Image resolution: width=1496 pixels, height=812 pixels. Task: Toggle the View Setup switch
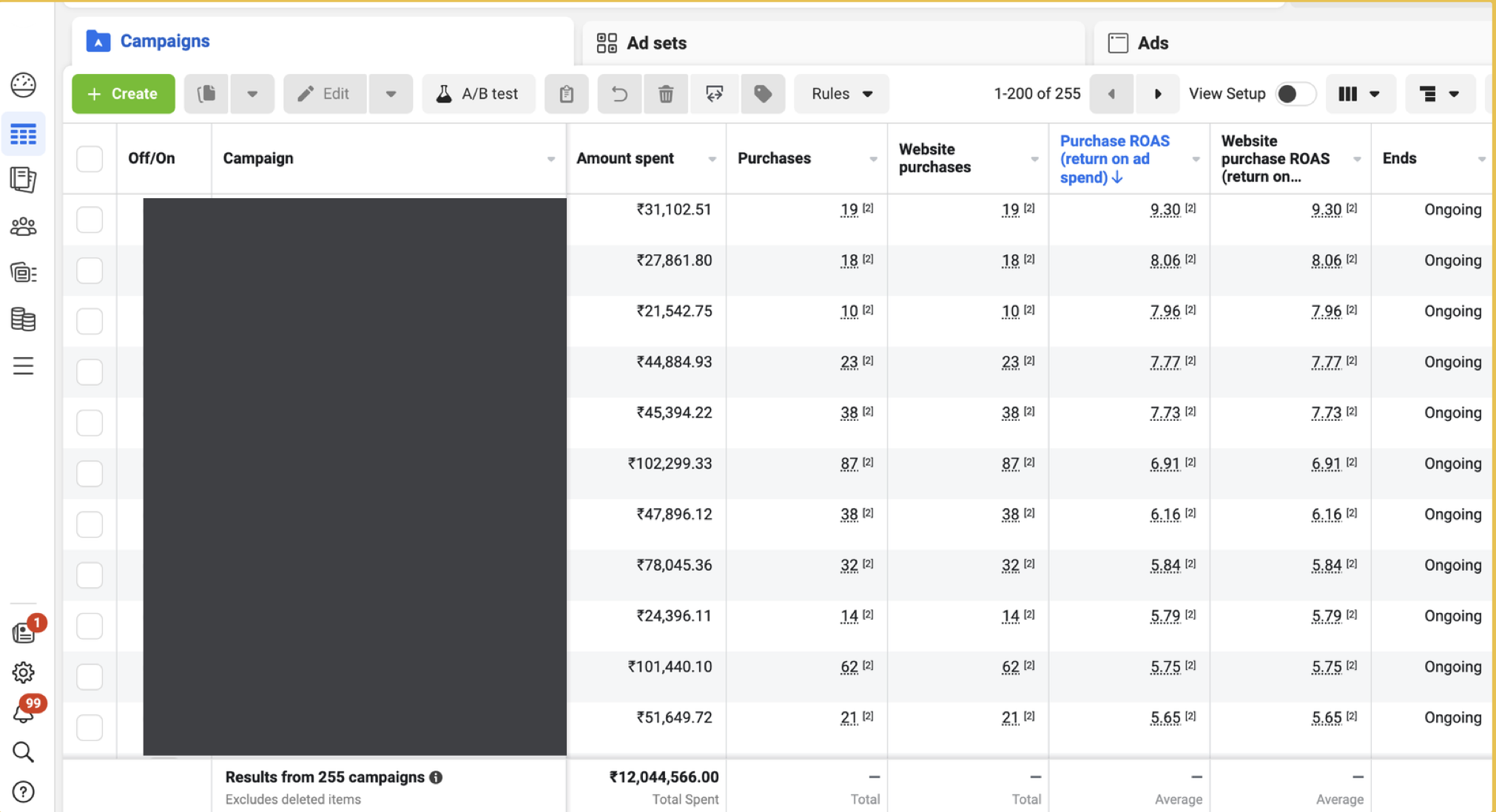click(1295, 94)
